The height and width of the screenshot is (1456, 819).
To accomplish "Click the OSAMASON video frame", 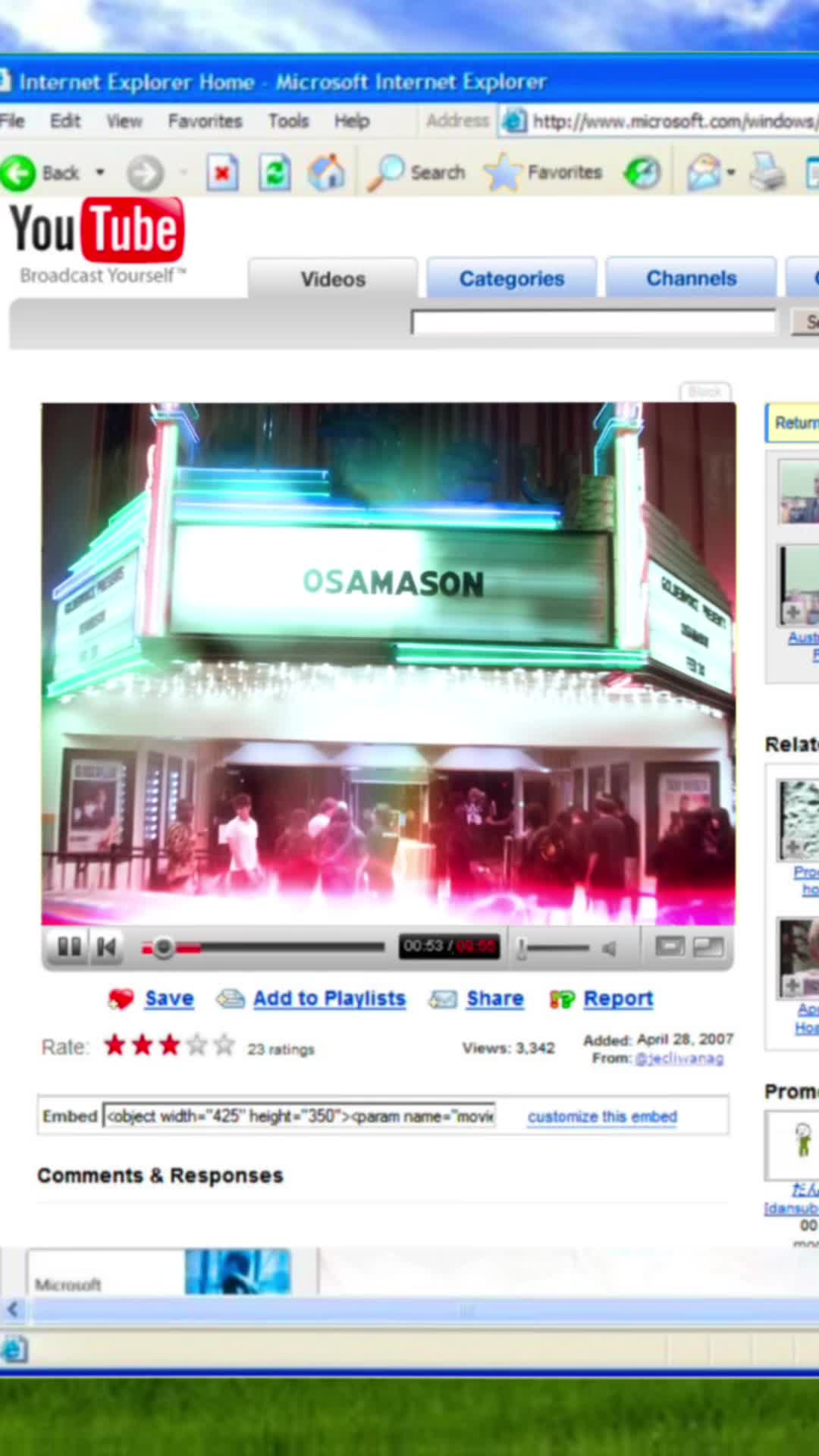I will [388, 664].
